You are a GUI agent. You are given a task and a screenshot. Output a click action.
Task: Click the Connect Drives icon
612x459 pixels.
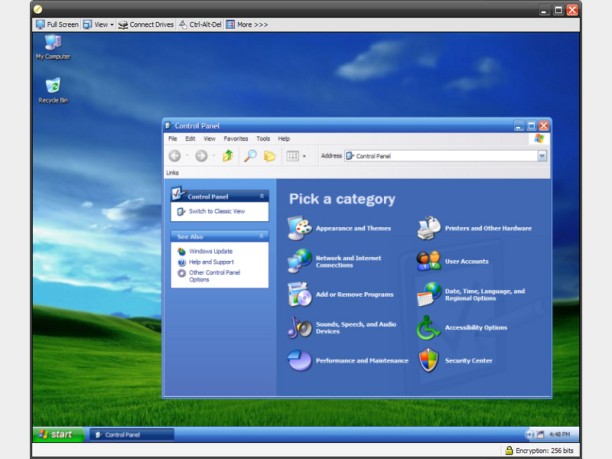click(x=123, y=25)
